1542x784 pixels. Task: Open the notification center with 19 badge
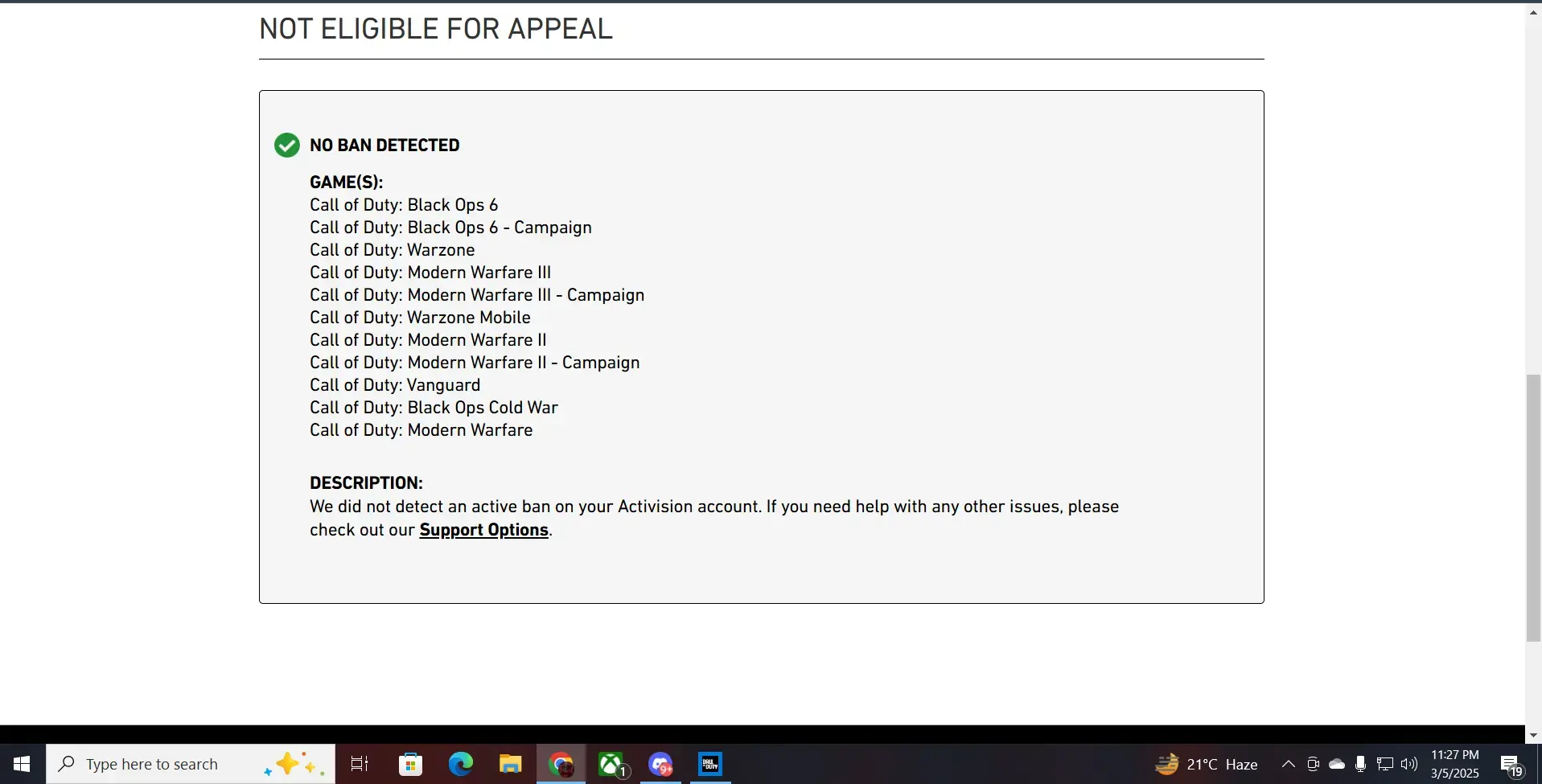coord(1511,765)
